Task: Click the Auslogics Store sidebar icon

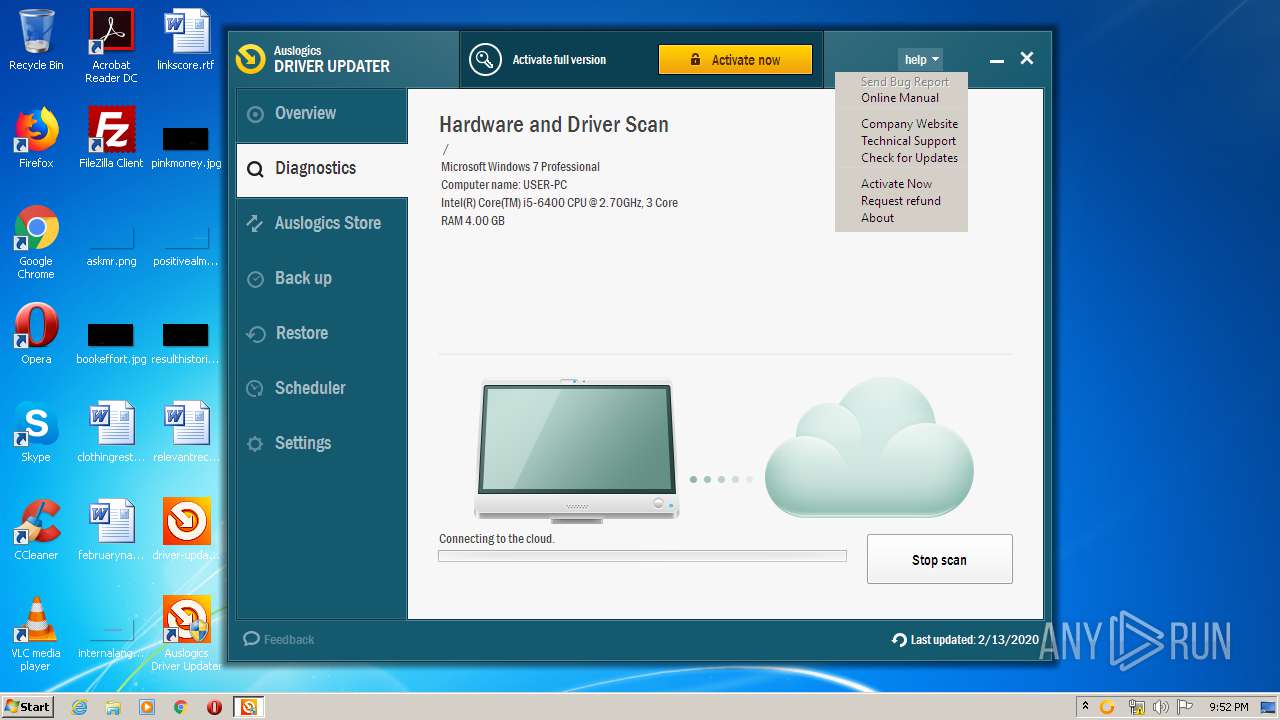Action: click(x=256, y=224)
